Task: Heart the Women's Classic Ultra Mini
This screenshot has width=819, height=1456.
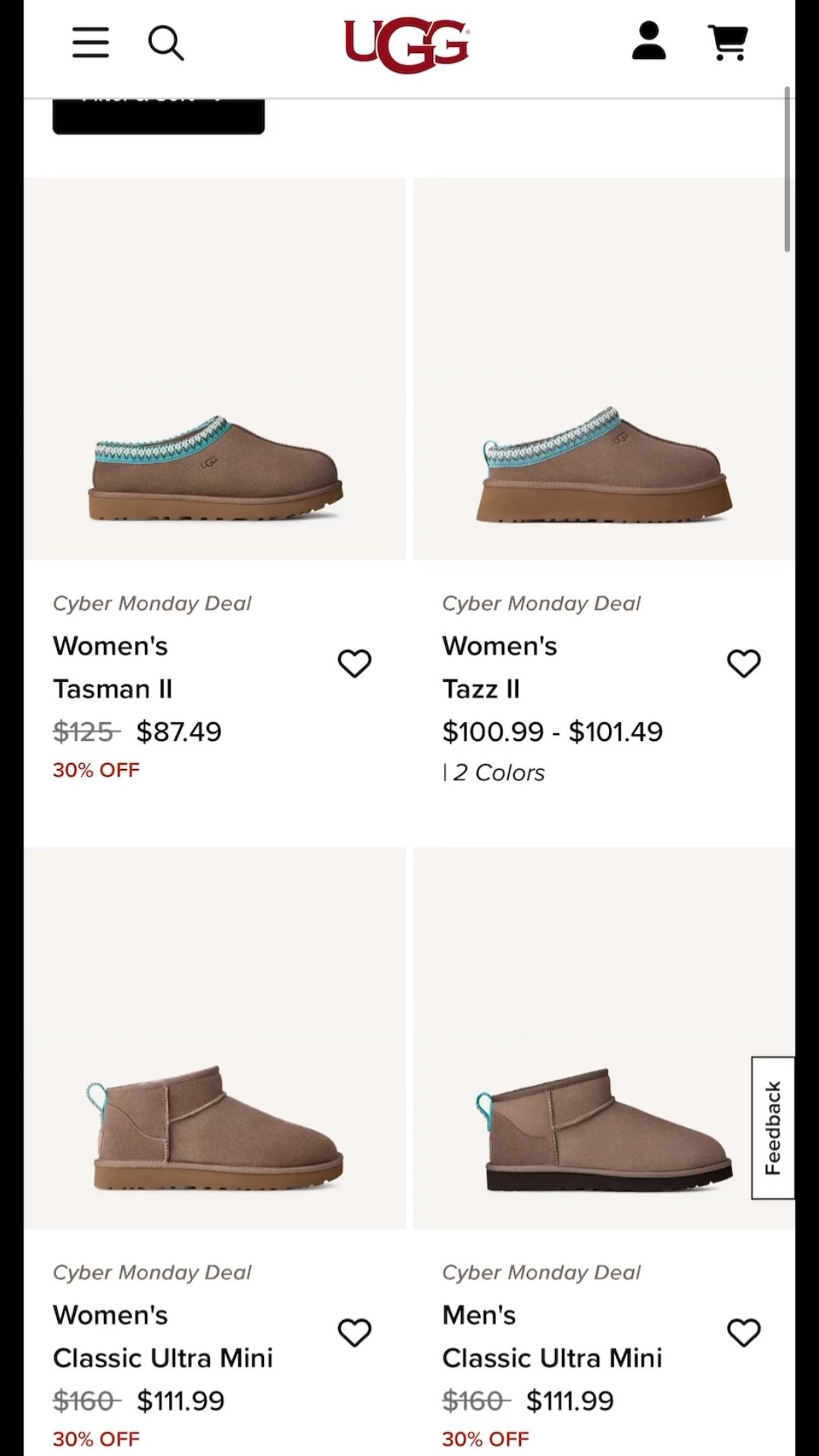Action: (x=354, y=1332)
